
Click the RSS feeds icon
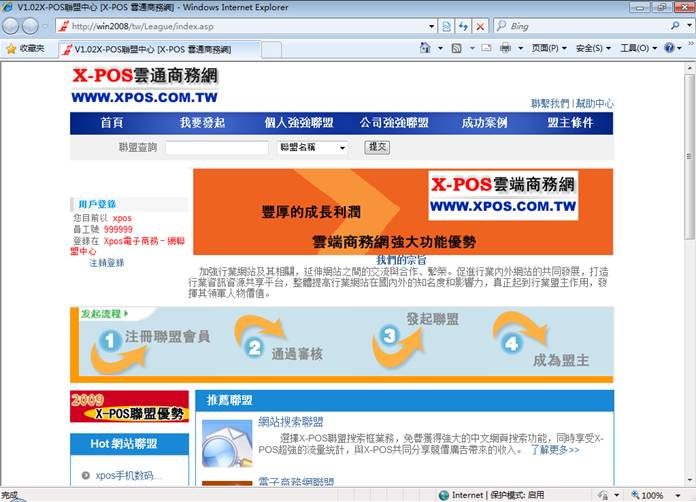457,48
